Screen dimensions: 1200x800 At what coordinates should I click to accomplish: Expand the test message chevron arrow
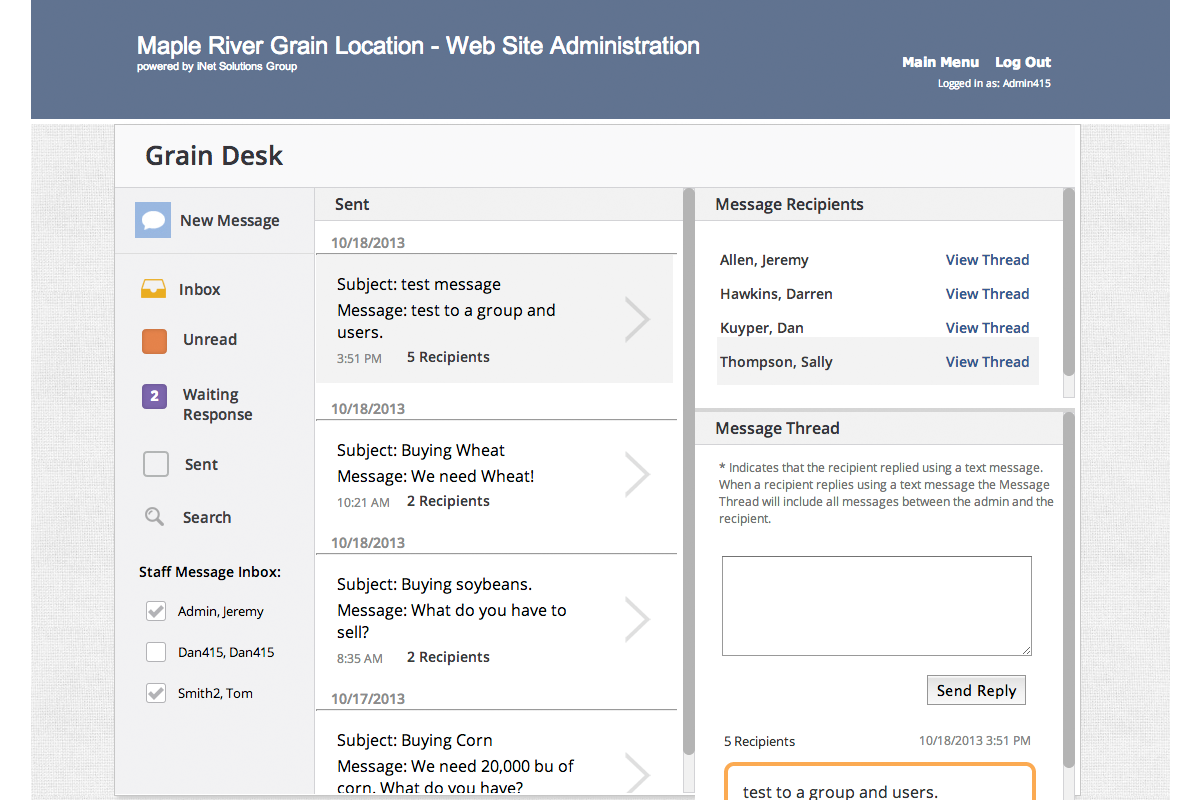tap(637, 320)
